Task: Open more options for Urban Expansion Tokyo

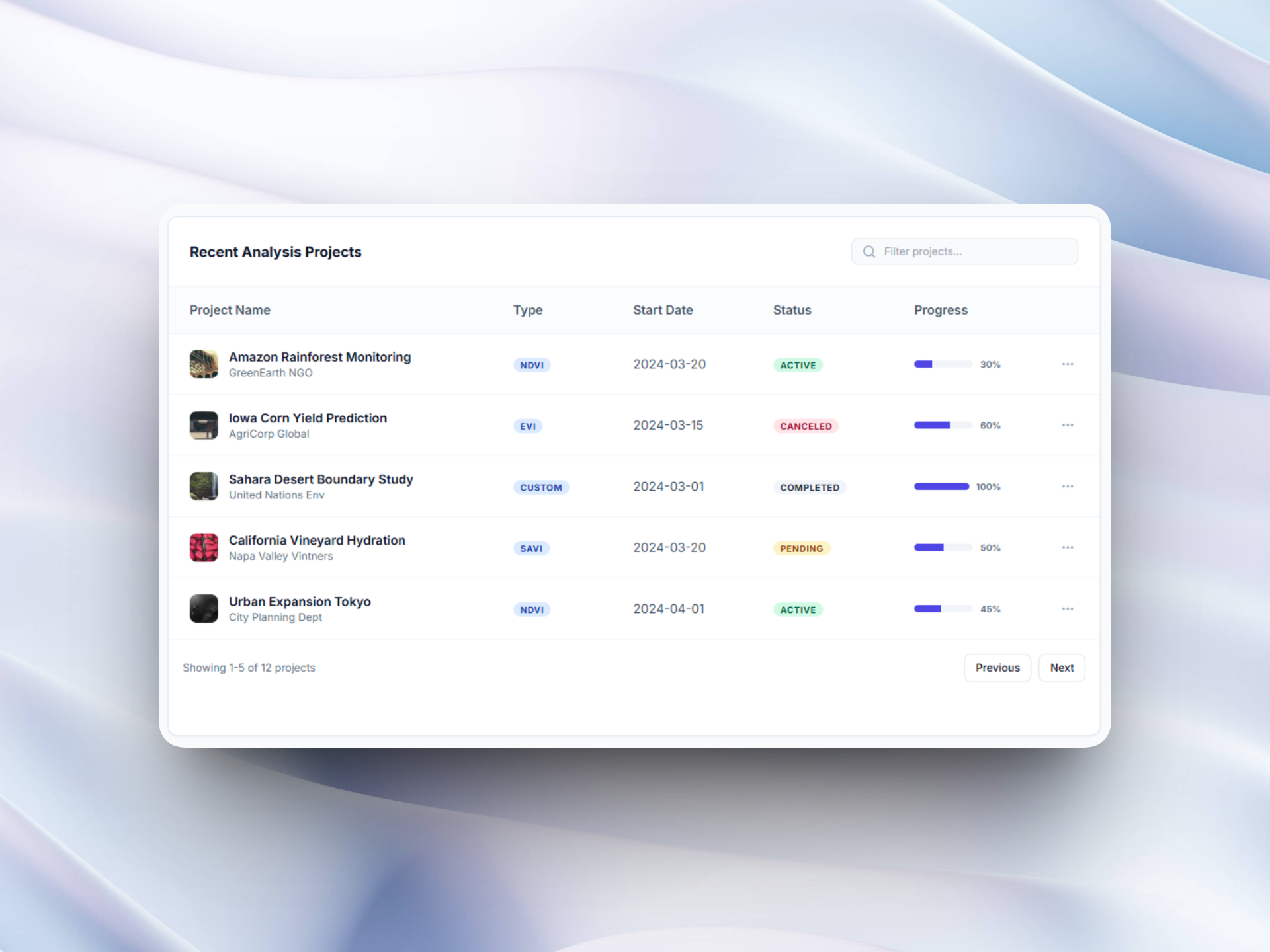Action: click(x=1068, y=609)
